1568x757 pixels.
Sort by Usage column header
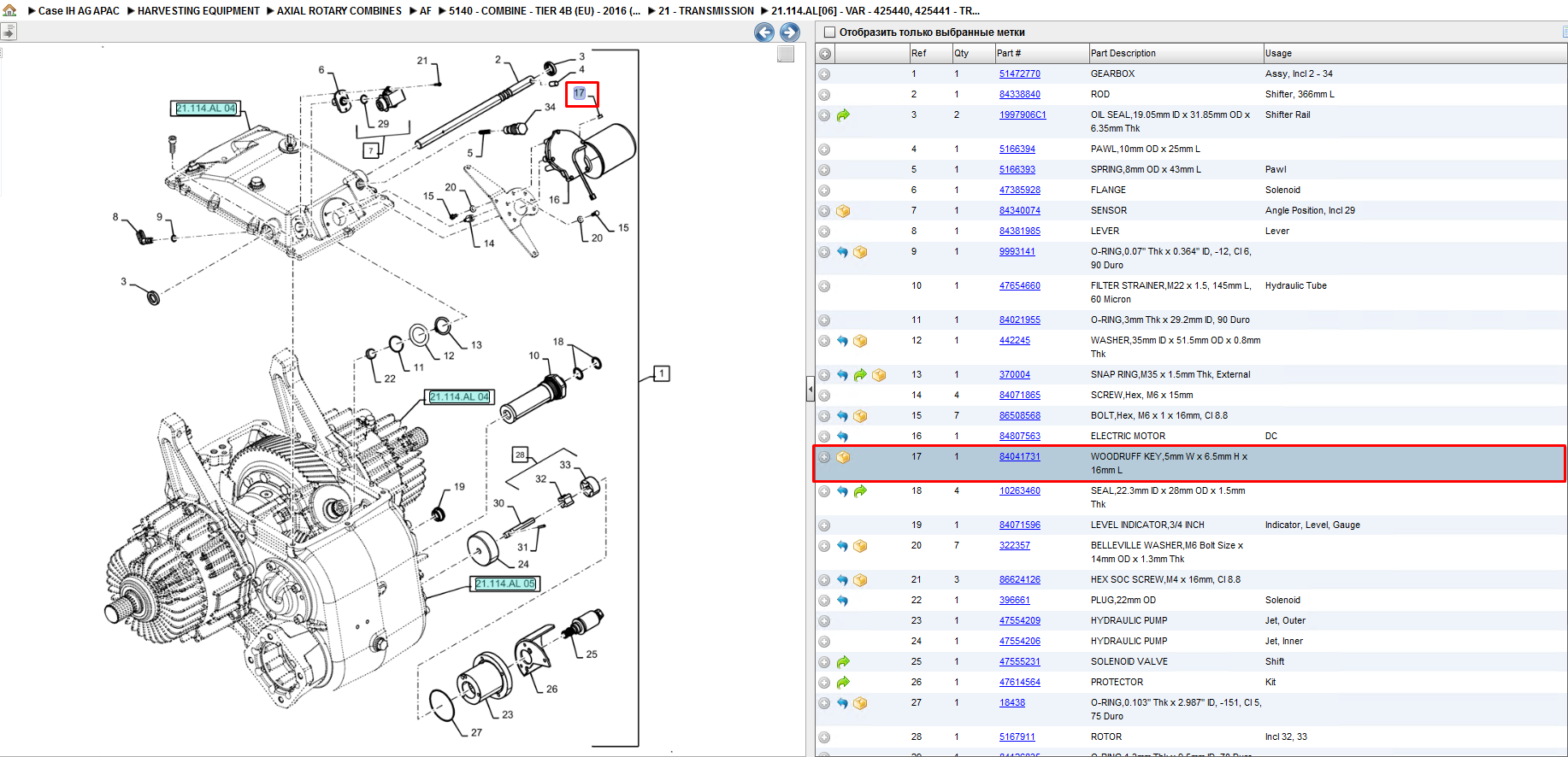(x=1415, y=53)
